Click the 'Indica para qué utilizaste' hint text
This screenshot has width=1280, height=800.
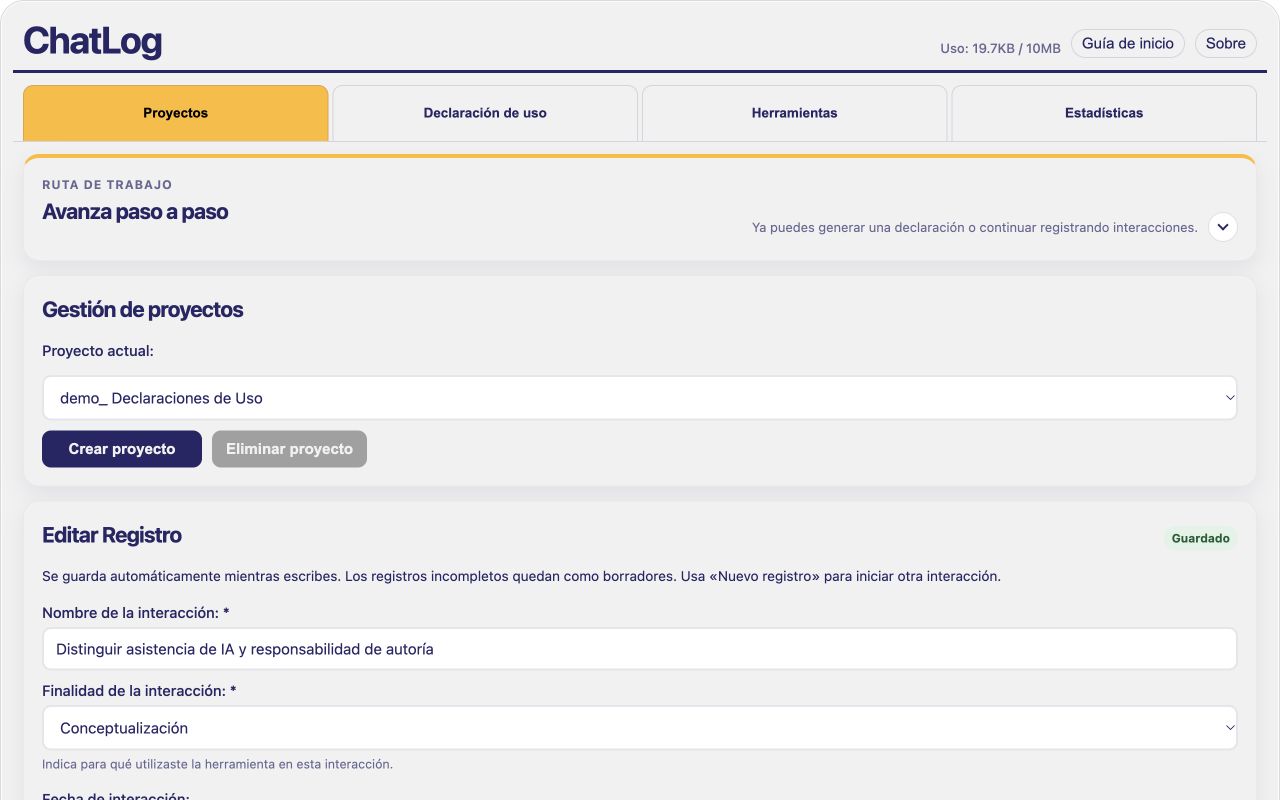(217, 764)
